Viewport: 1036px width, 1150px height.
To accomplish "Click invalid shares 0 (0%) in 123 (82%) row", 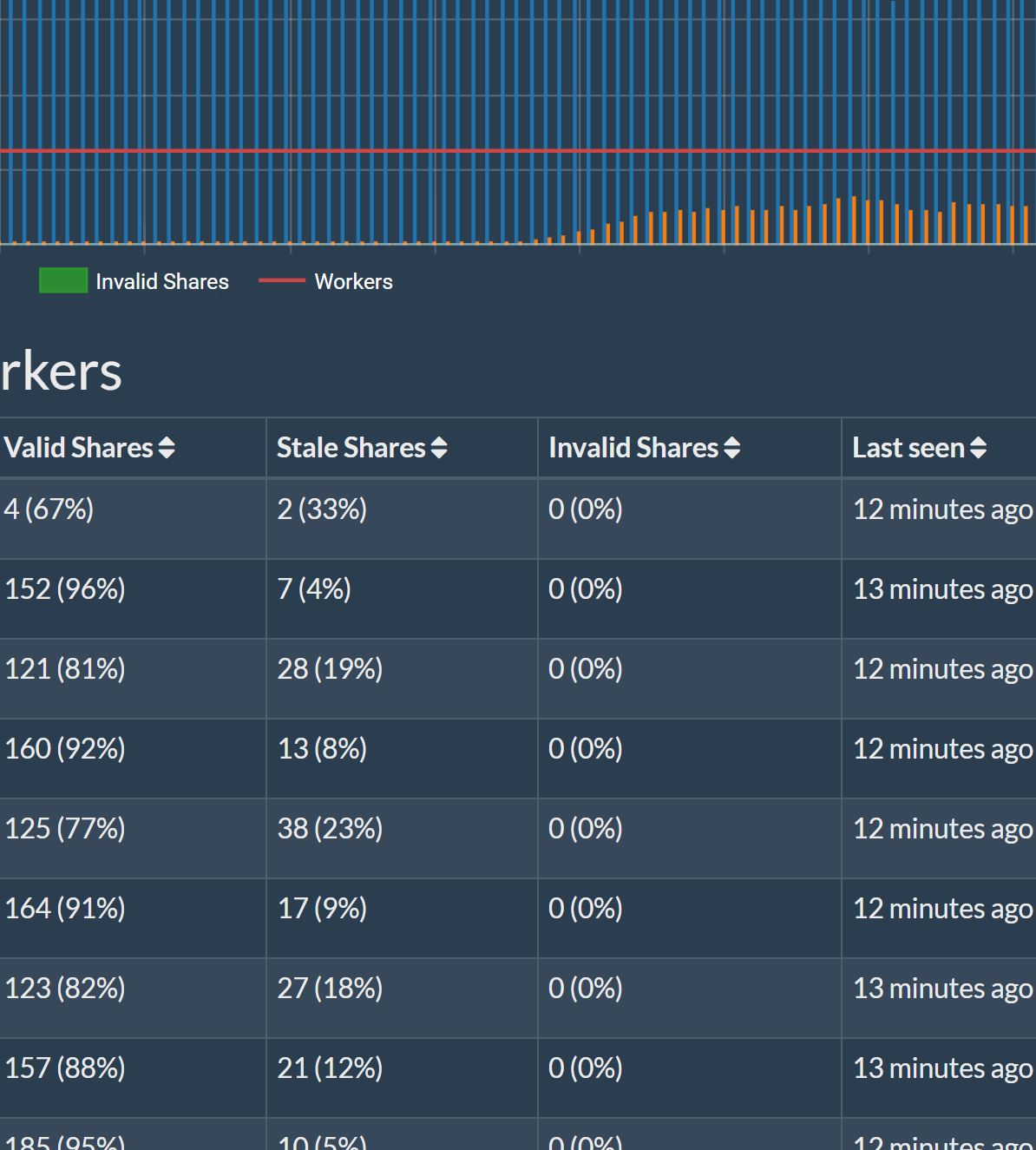I will 586,988.
